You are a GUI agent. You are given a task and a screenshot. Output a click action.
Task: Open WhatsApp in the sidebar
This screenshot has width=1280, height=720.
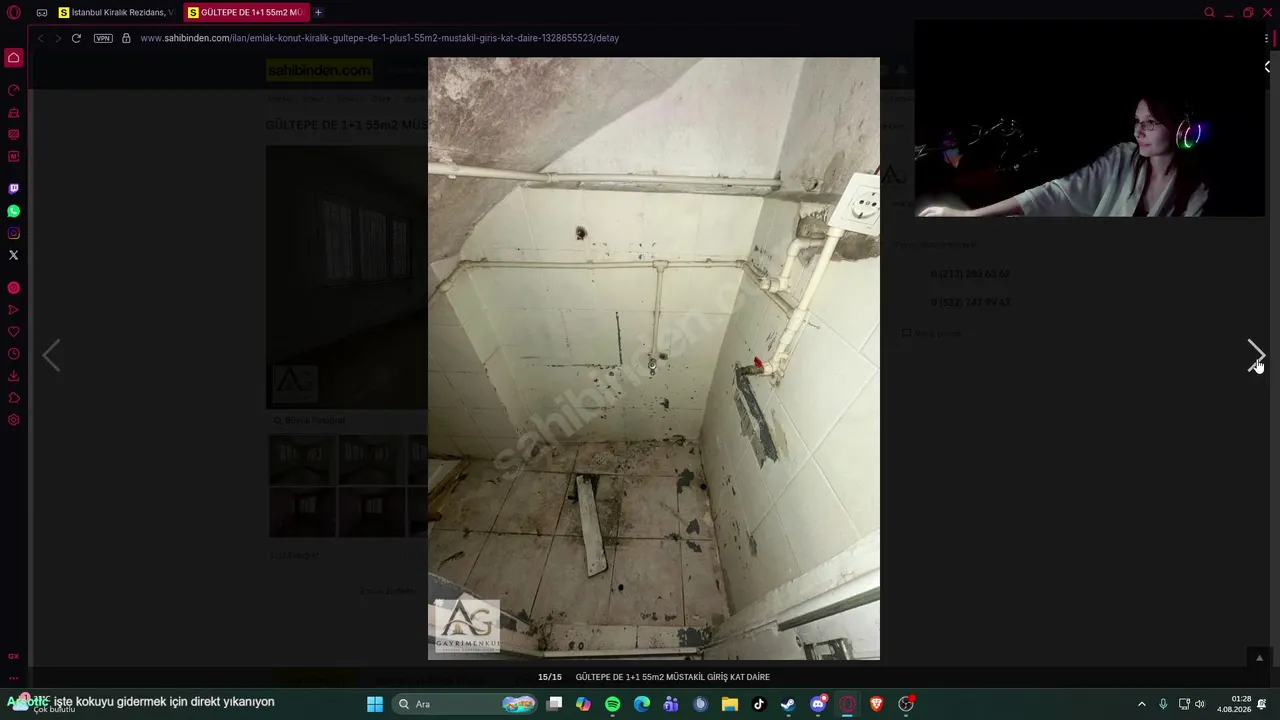click(14, 211)
